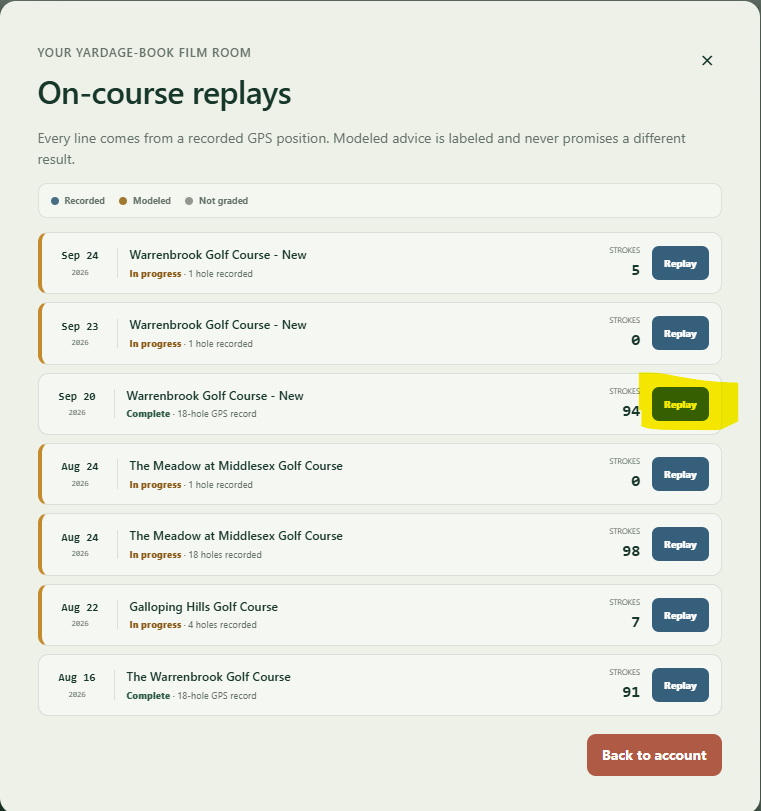Click 'In progress' on Galloping Hills round
This screenshot has height=811, width=761.
[x=155, y=625]
